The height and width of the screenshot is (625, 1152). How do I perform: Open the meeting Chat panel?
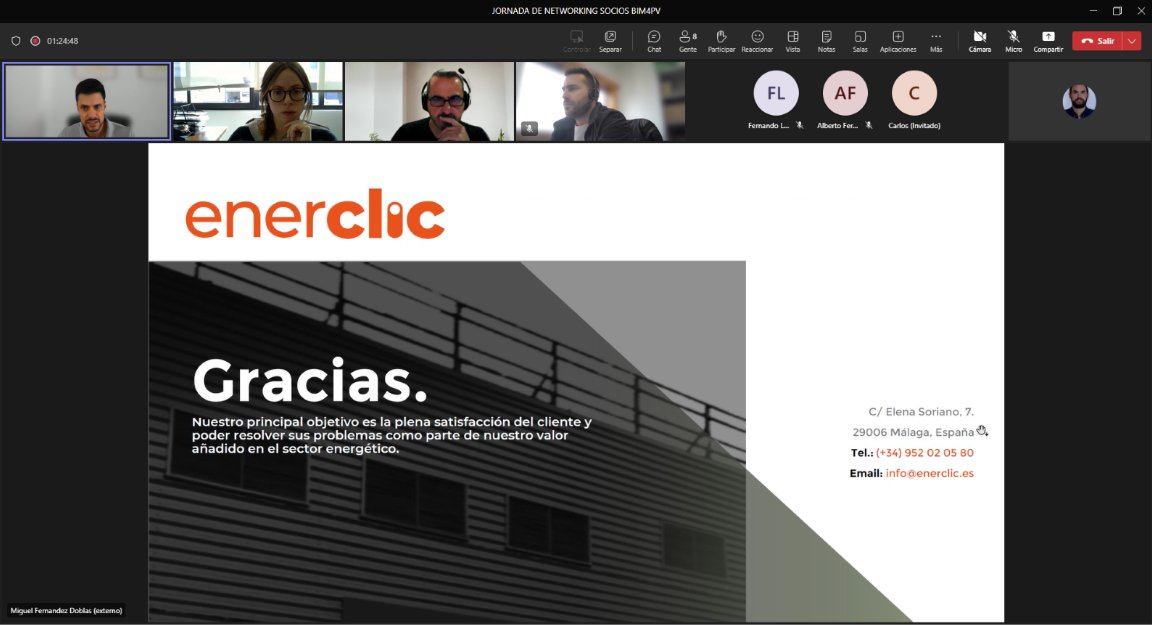(x=654, y=41)
